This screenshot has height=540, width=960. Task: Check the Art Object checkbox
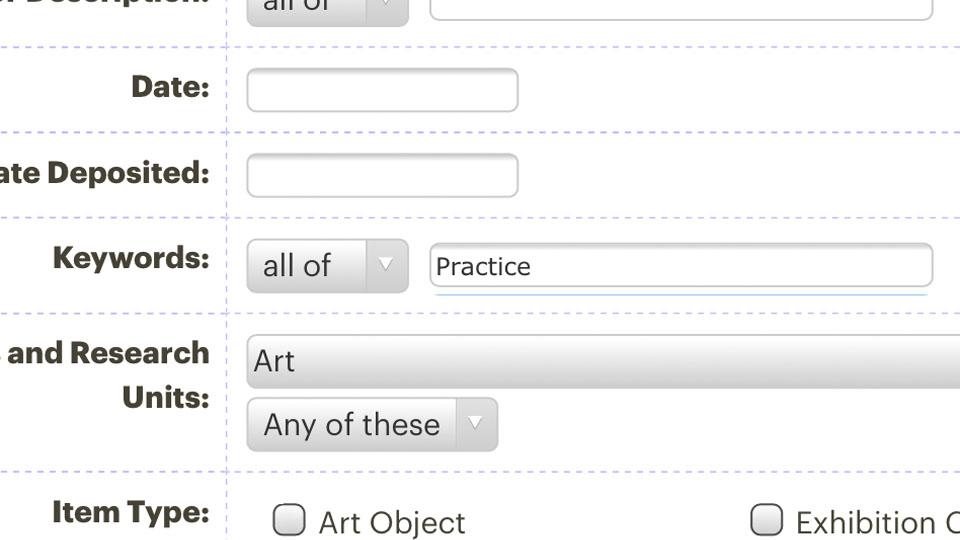(289, 520)
